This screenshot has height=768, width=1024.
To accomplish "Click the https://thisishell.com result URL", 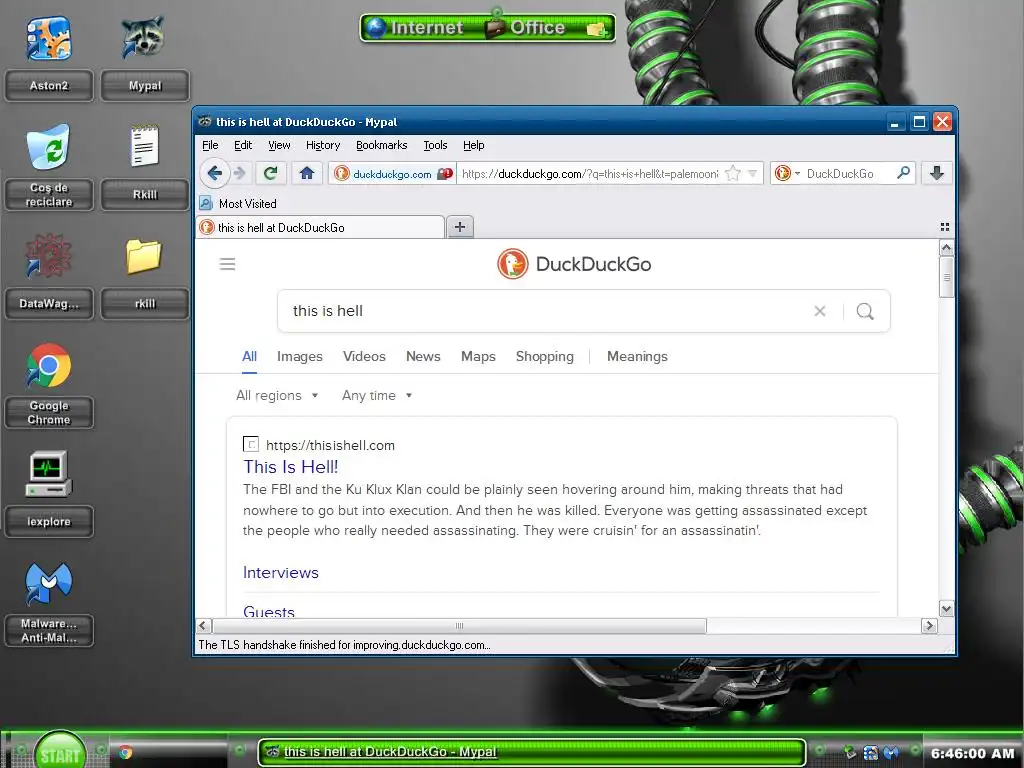I will point(330,445).
